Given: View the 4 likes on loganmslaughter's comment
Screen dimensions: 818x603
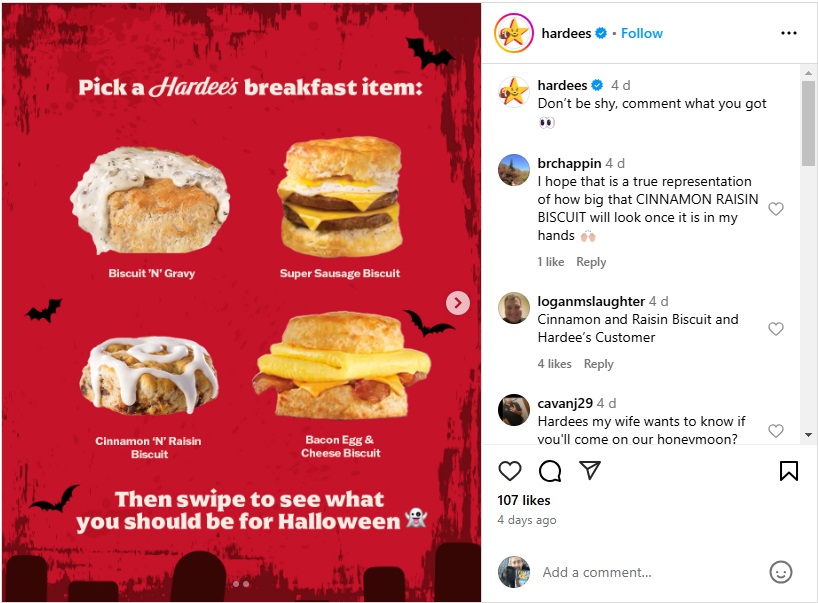Looking at the screenshot, I should [x=553, y=363].
